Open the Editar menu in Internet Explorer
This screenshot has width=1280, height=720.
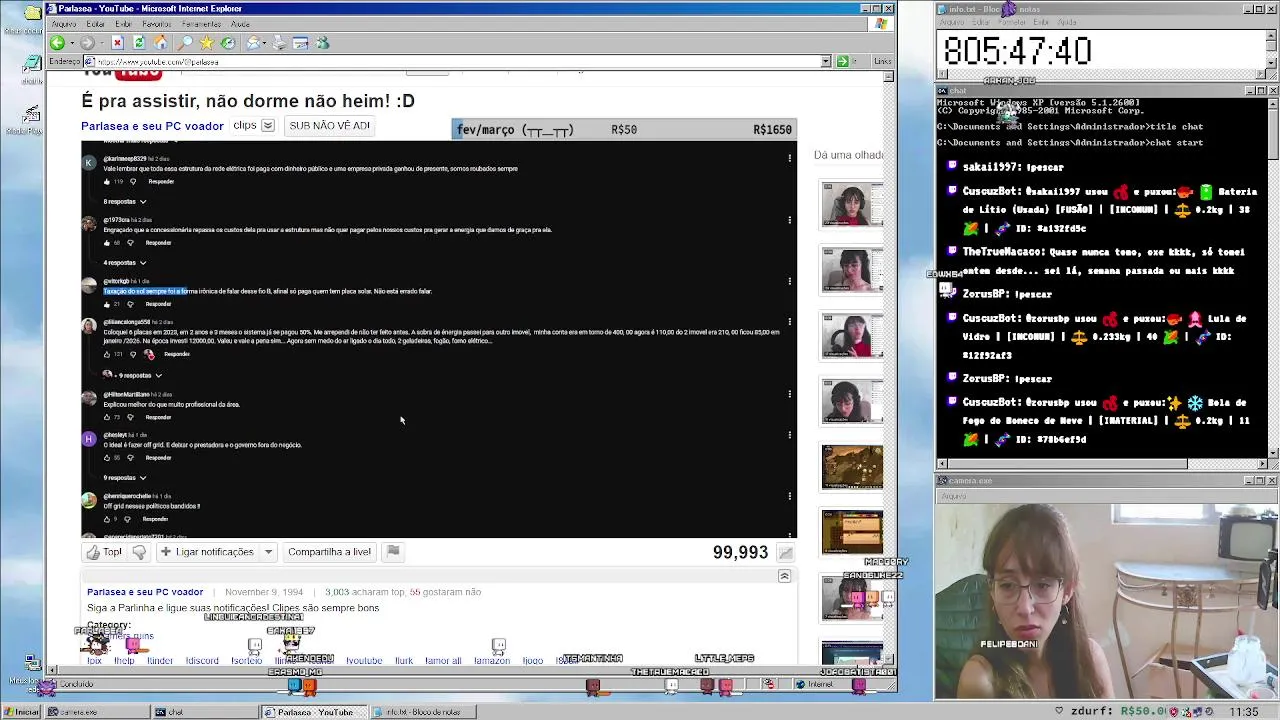click(96, 24)
